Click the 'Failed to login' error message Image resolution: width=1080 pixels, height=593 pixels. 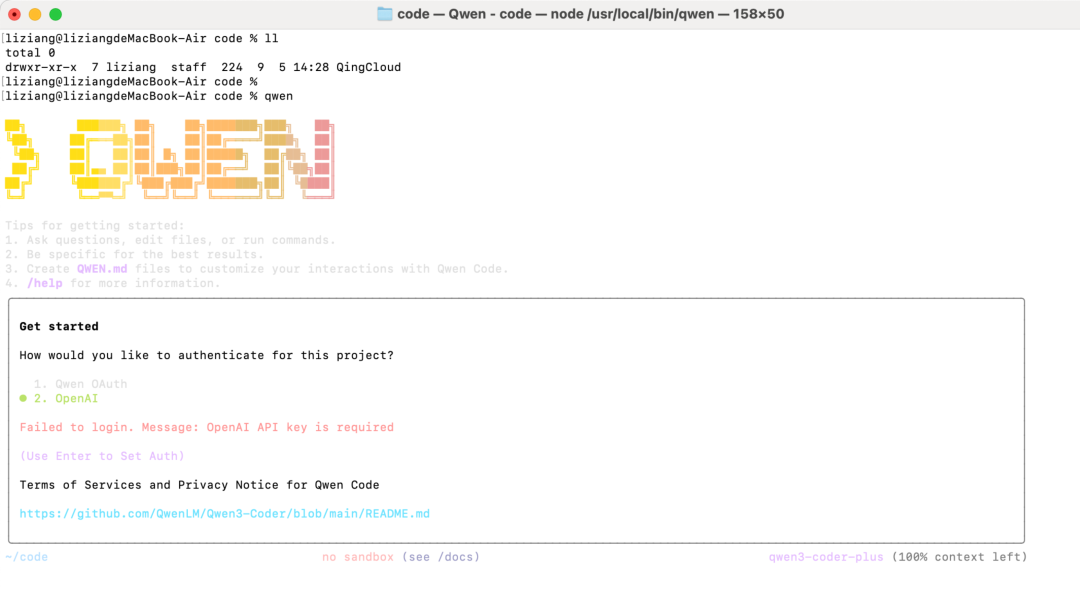(x=207, y=427)
